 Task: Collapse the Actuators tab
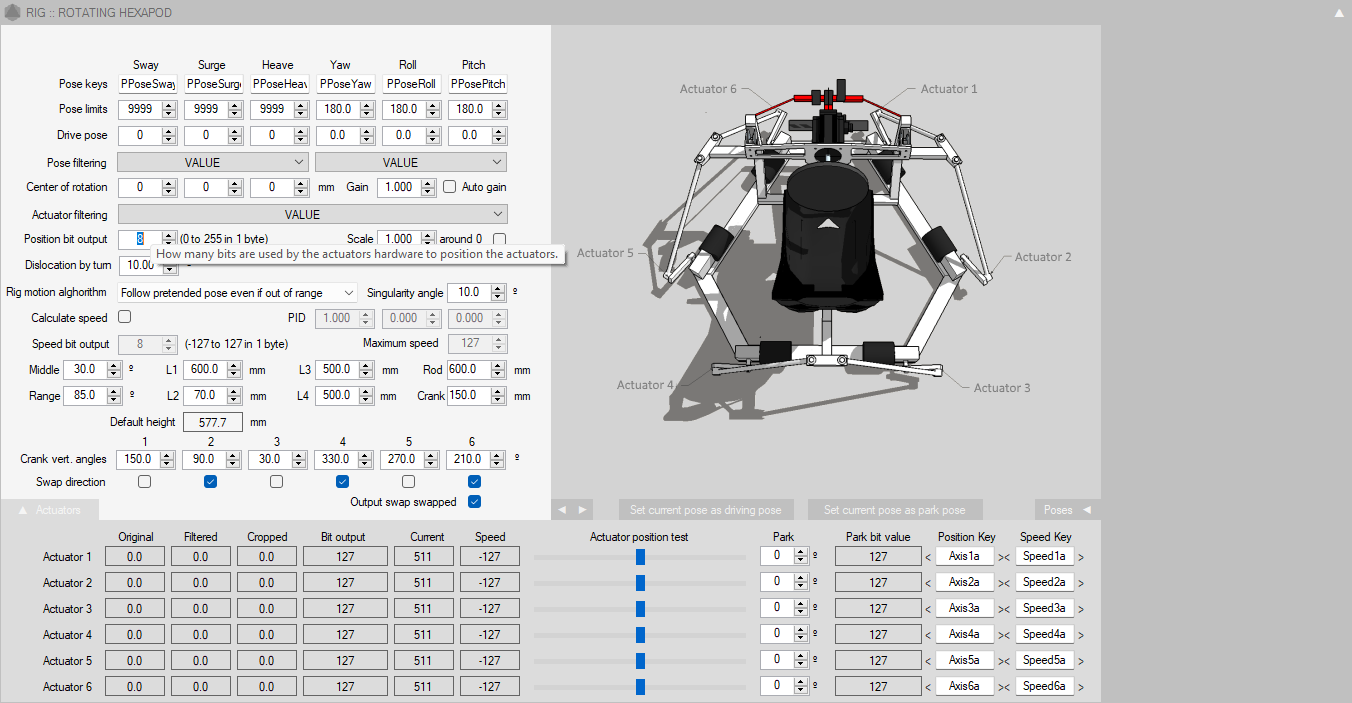click(x=50, y=510)
